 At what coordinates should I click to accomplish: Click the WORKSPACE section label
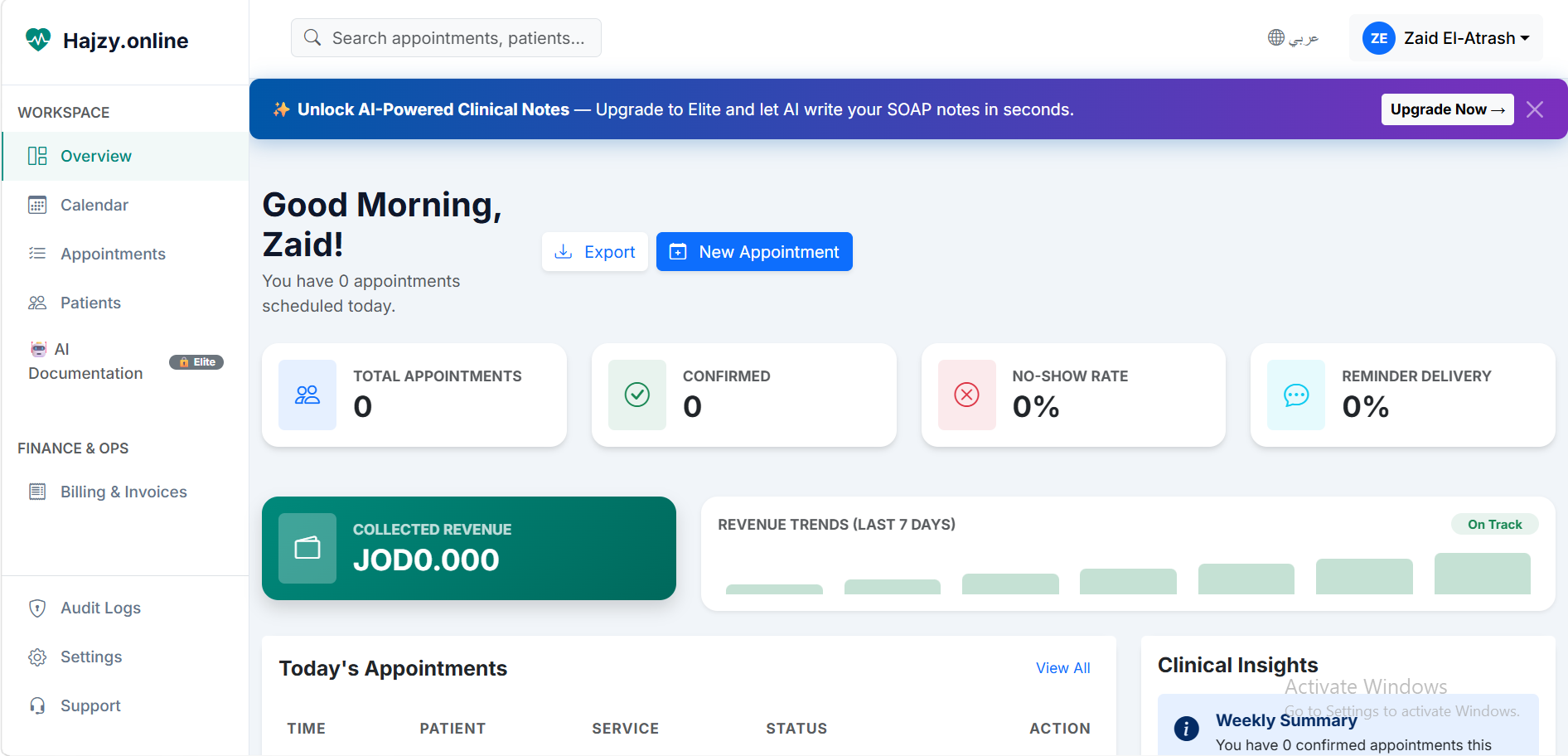(64, 113)
